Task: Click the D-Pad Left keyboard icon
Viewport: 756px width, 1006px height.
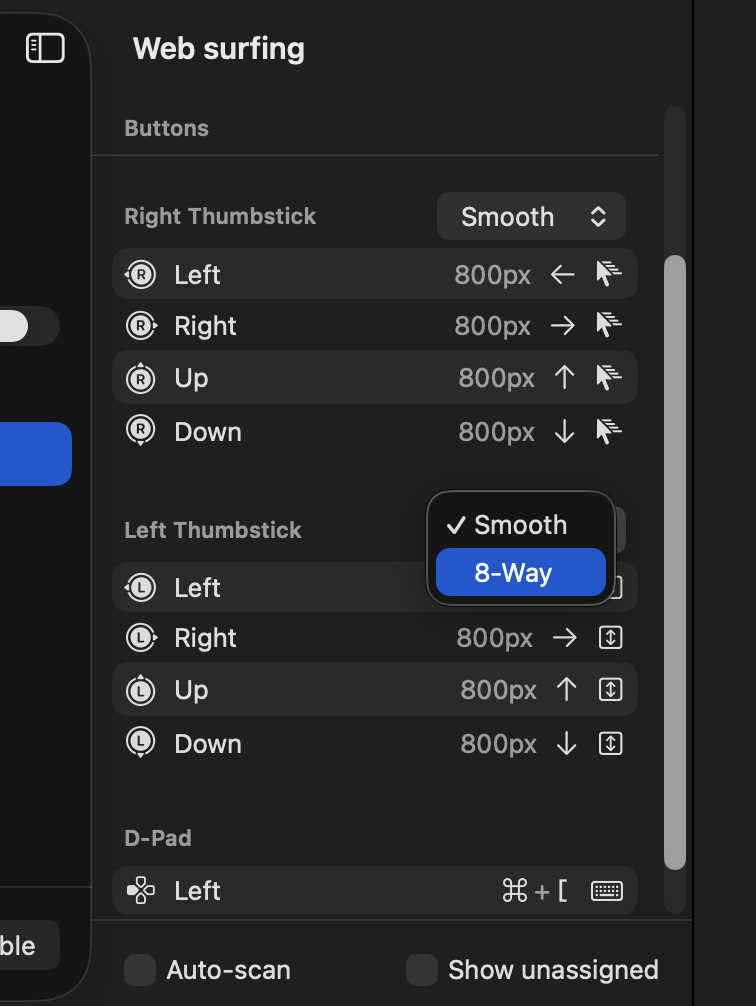Action: click(x=607, y=891)
